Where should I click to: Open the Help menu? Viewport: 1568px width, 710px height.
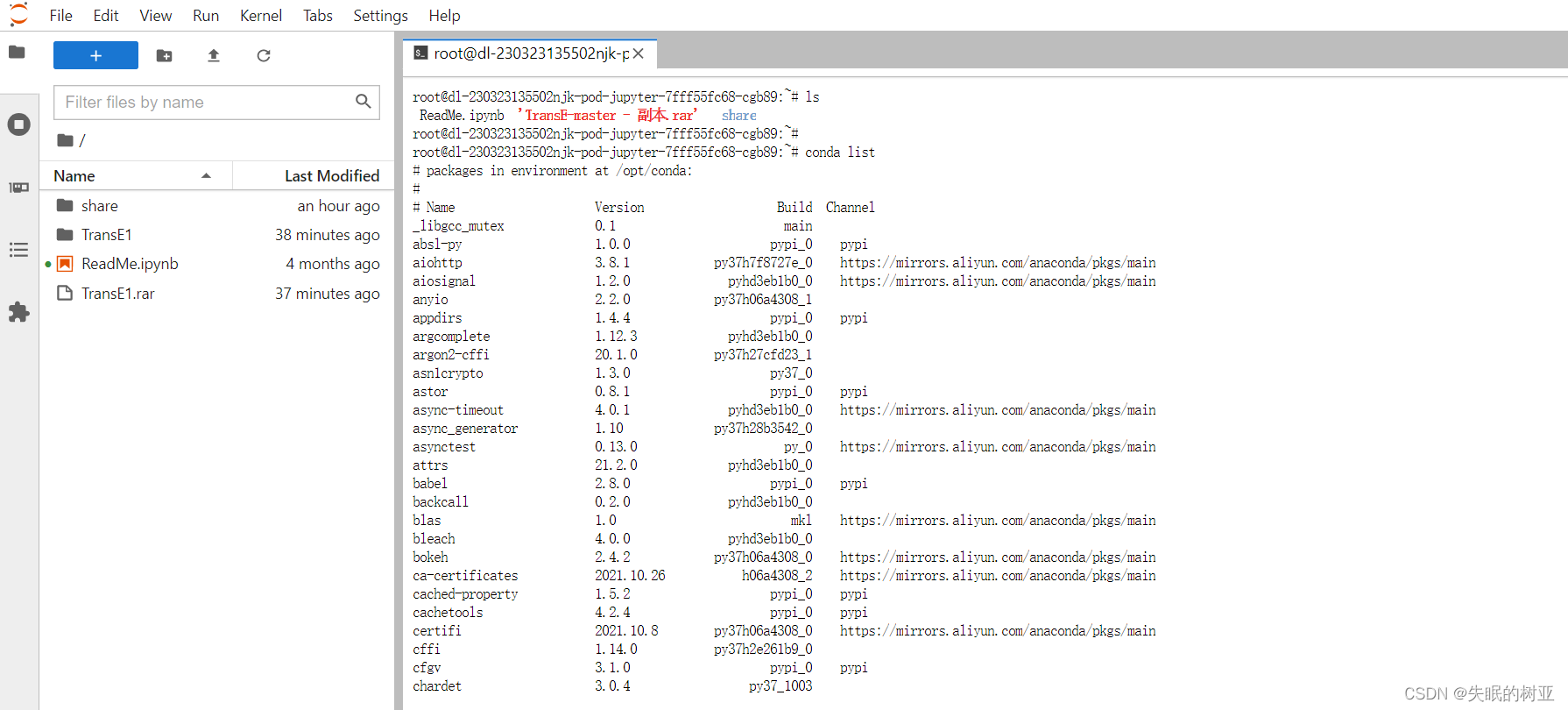(444, 16)
